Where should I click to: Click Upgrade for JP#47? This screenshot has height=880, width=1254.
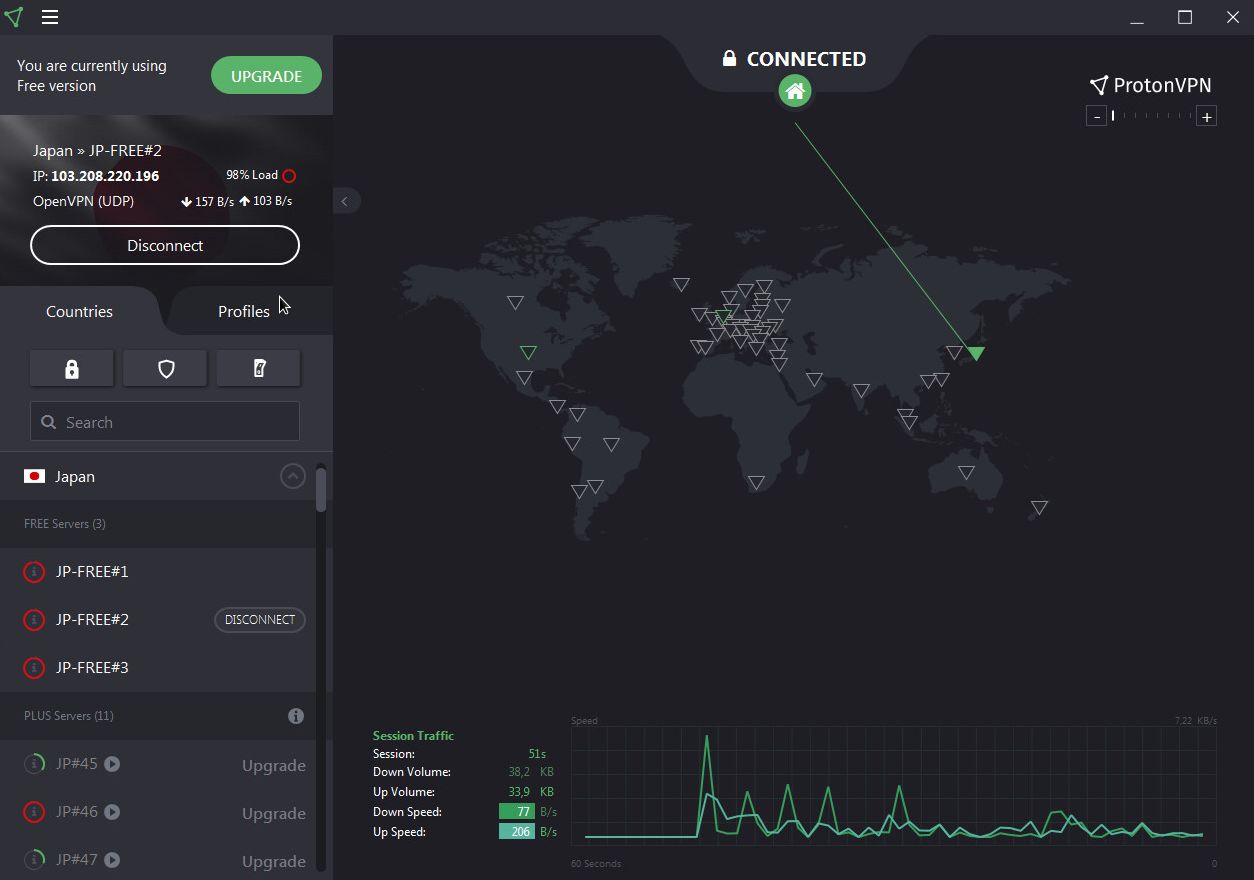tap(274, 862)
